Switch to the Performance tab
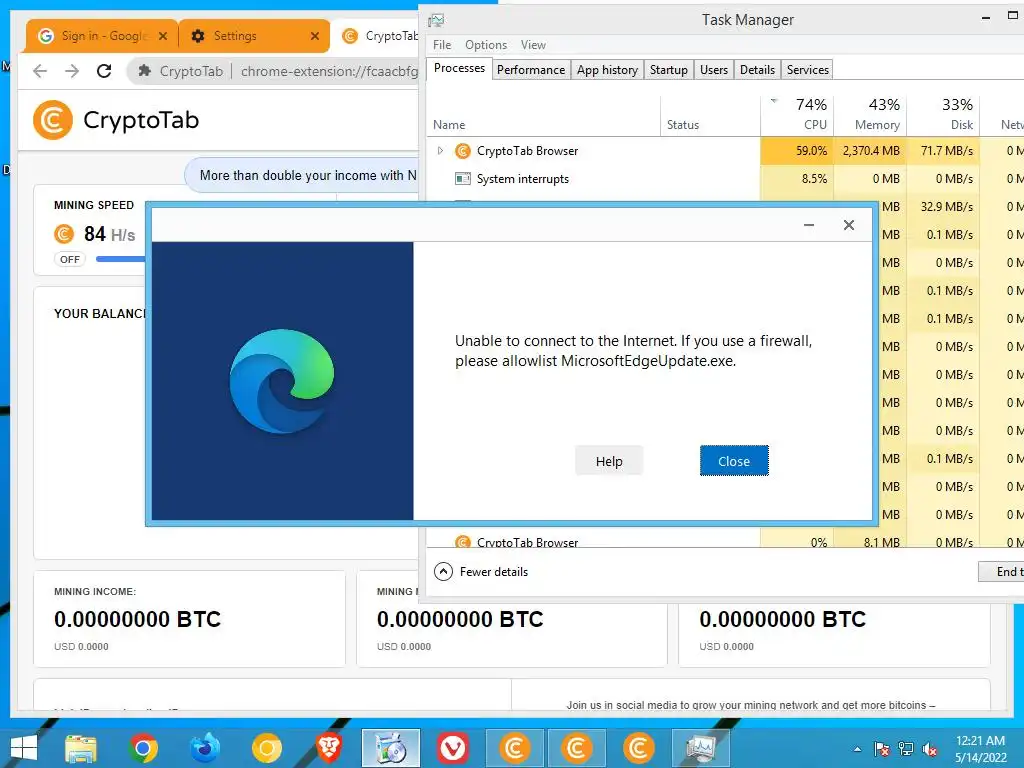Screen dimensions: 1024x768 click(x=531, y=70)
